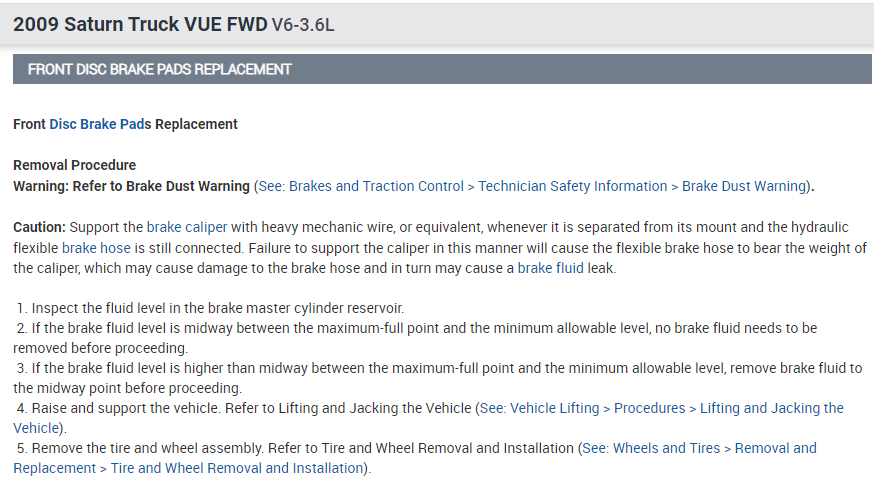Click the V6-3.6L engine text
Screen dimensions: 874x493
tap(303, 24)
